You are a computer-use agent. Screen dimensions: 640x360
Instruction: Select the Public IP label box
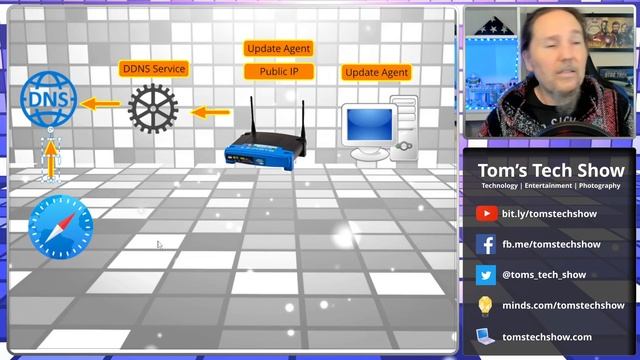pyautogui.click(x=279, y=71)
